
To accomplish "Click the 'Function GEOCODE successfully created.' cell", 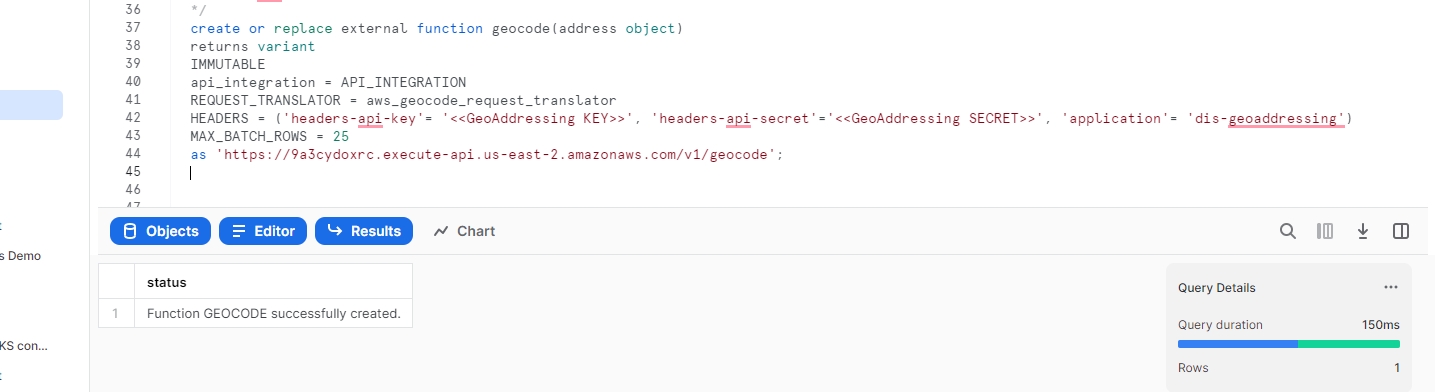I will tap(273, 313).
